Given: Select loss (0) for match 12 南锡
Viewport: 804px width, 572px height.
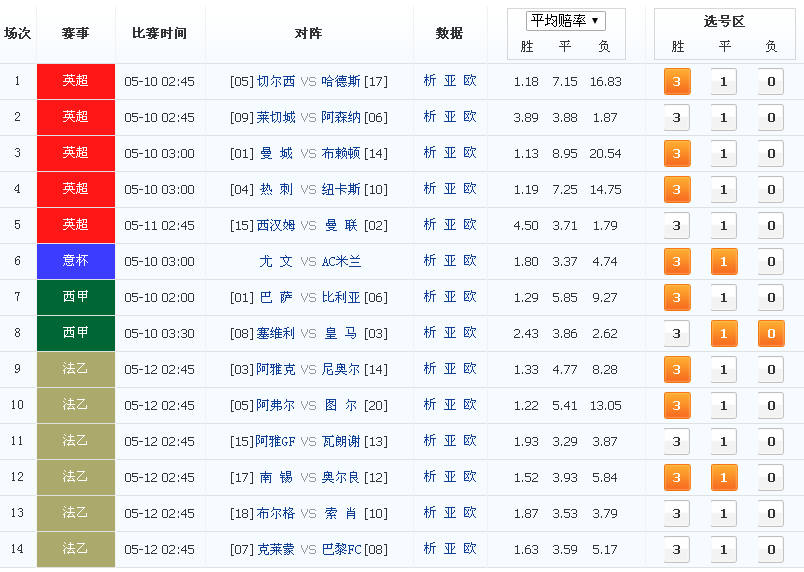Looking at the screenshot, I should coord(771,478).
